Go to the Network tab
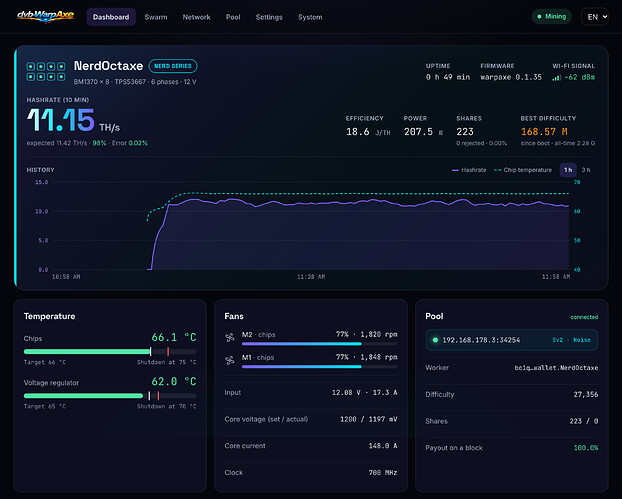Viewport: 622px width, 499px height. (196, 17)
